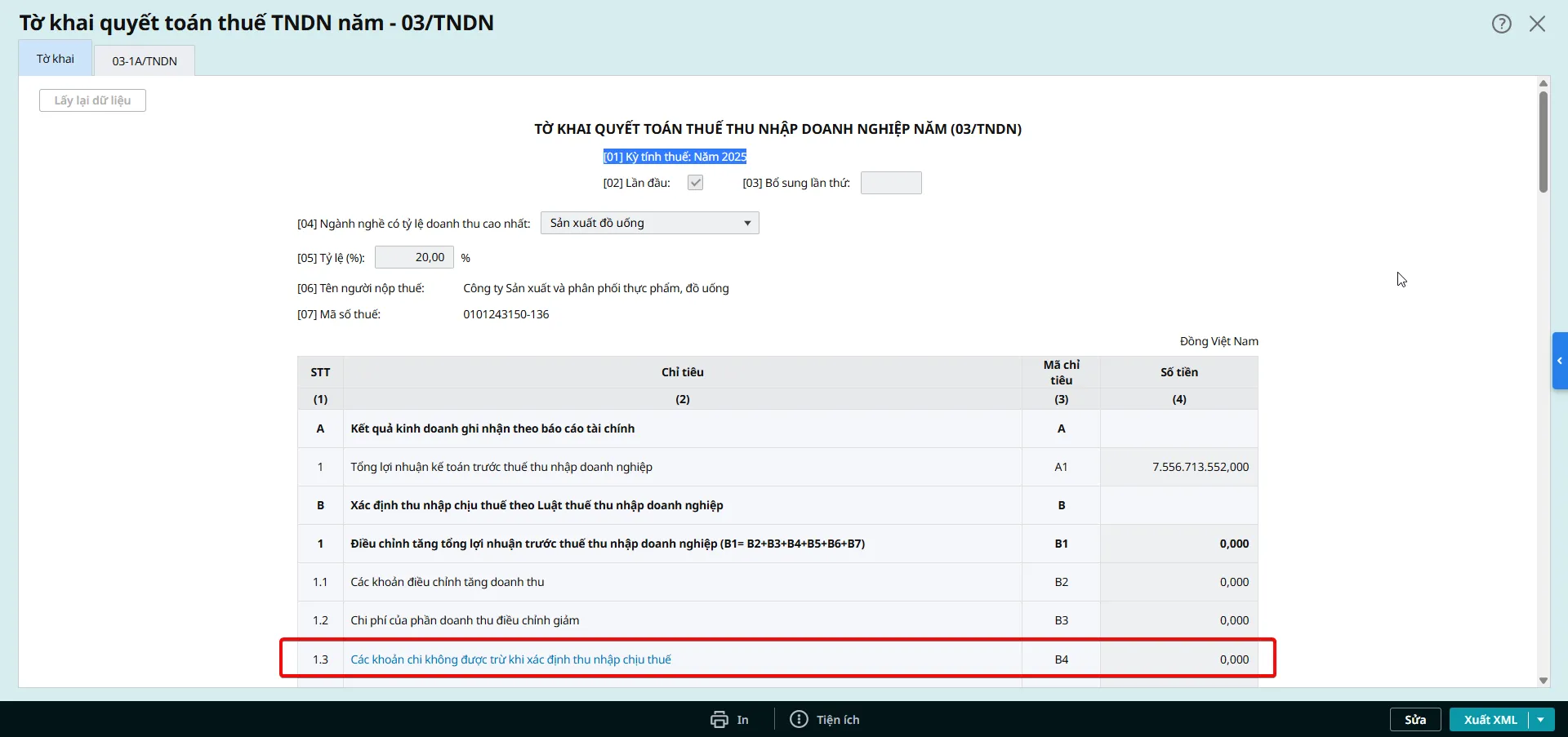Open the Tiện ích info icon
This screenshot has height=737, width=1568.
[799, 719]
